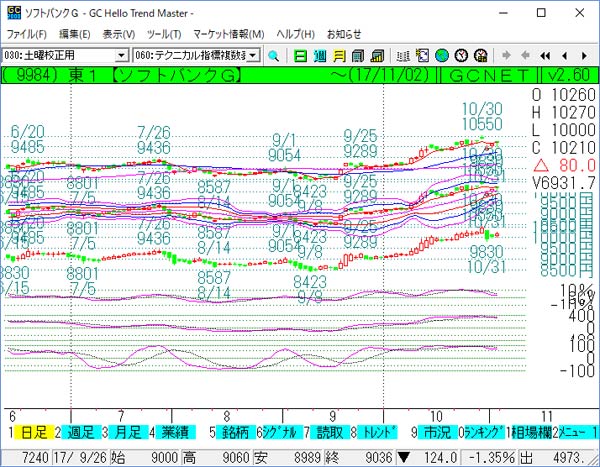
Task: Click the 終 9036 close value in status bar
Action: 358,457
